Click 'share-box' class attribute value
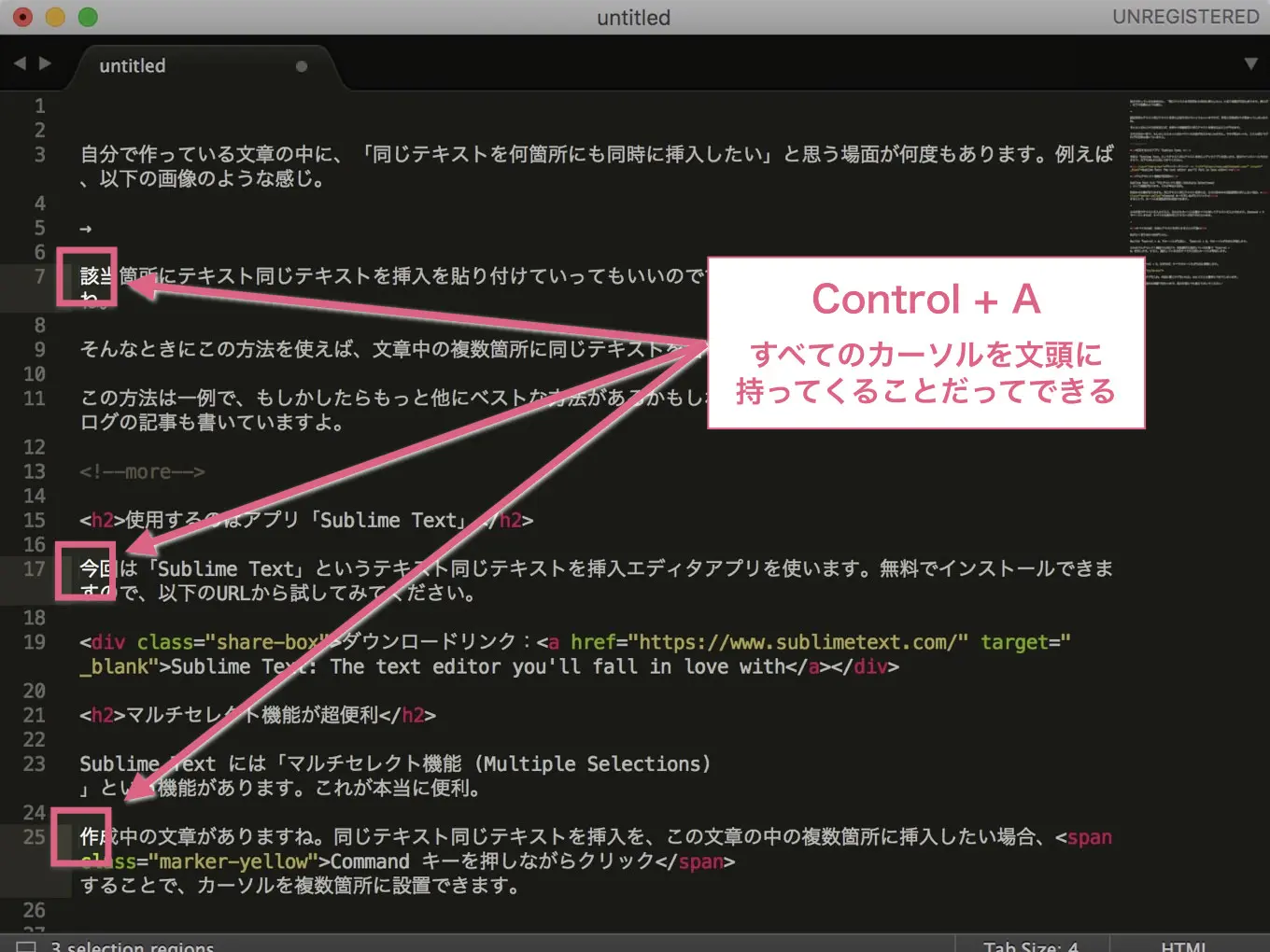 click(269, 642)
